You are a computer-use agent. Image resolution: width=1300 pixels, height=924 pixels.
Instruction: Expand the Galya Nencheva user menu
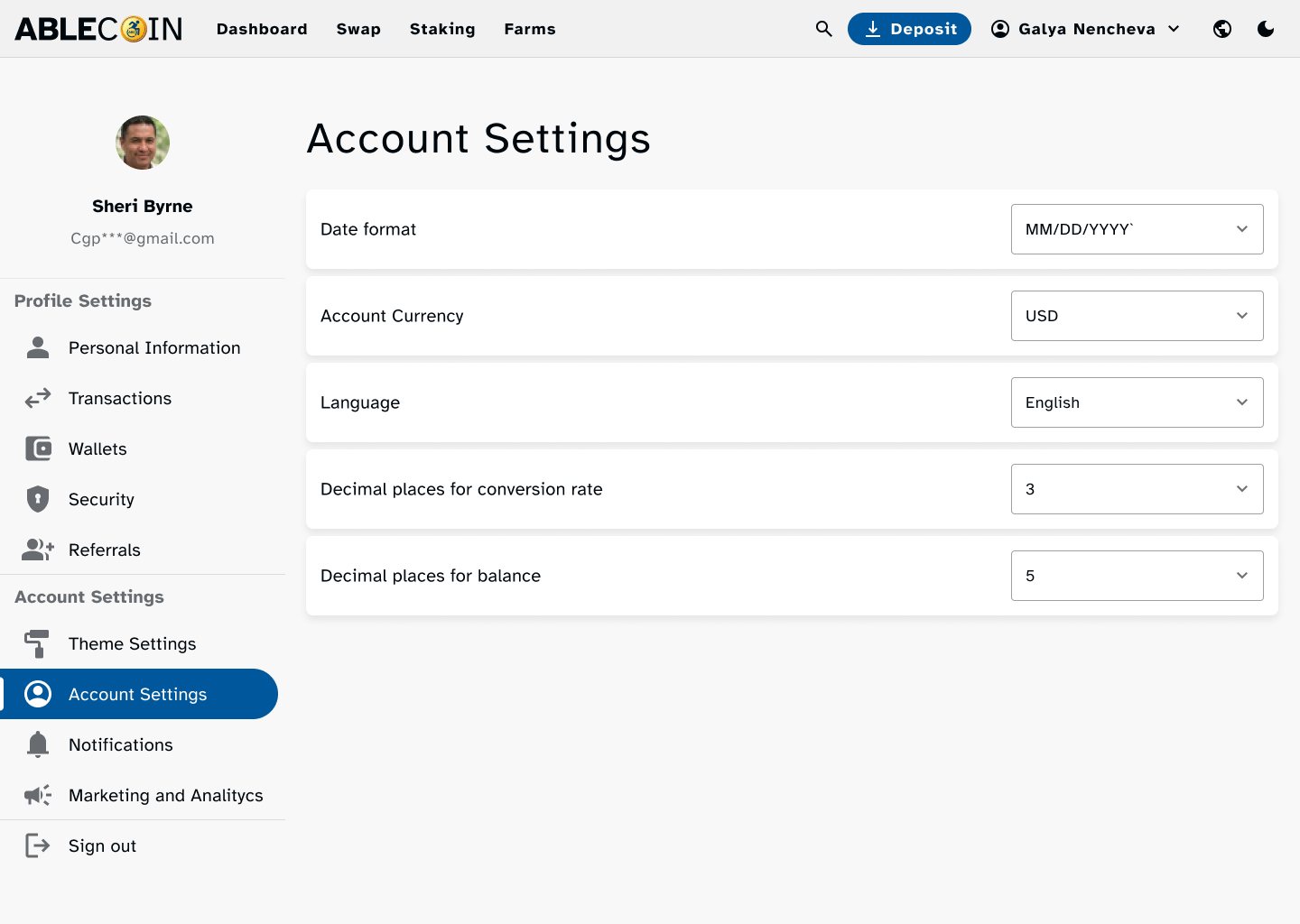pyautogui.click(x=1086, y=29)
